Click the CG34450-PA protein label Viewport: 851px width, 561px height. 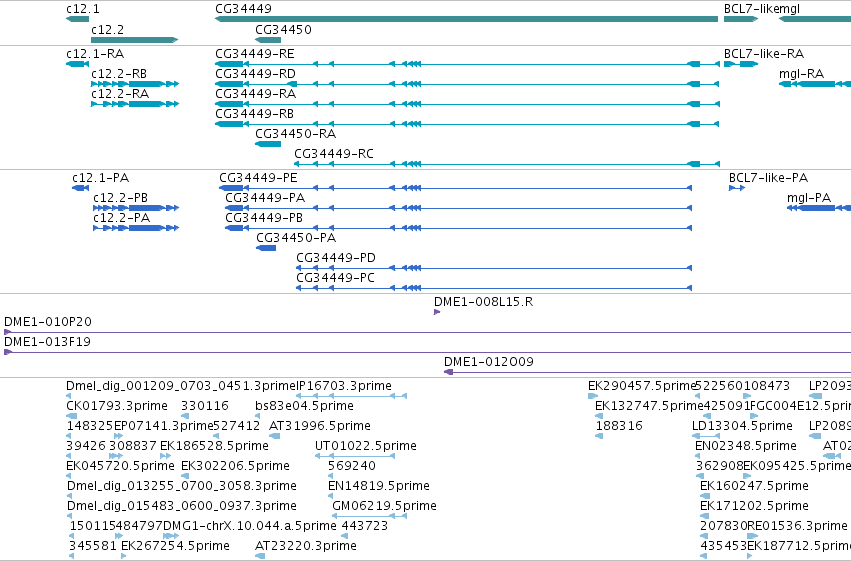click(x=296, y=238)
